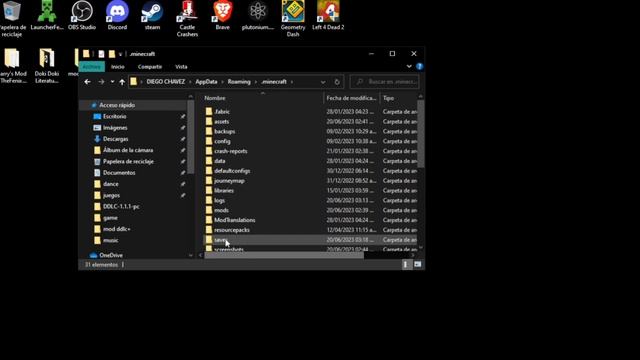Launch Discord from the desktop
This screenshot has width=640, height=360.
click(x=117, y=16)
